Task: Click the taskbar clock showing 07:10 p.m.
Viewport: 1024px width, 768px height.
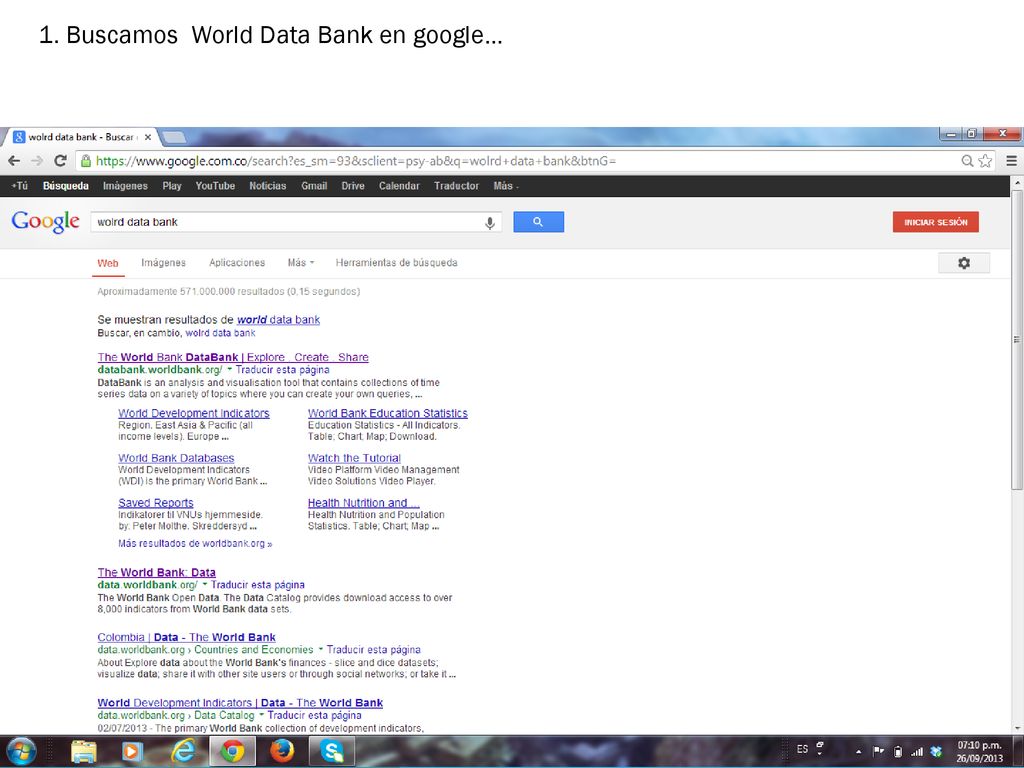Action: pos(979,752)
